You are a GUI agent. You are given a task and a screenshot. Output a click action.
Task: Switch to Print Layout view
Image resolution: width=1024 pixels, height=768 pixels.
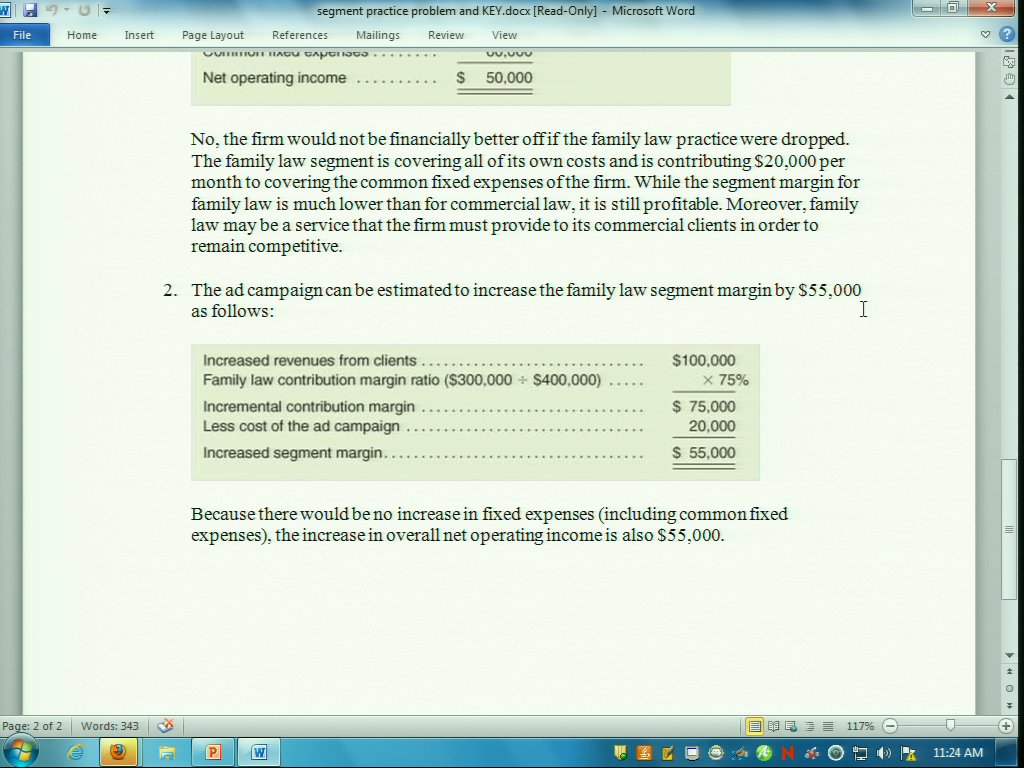tap(755, 726)
